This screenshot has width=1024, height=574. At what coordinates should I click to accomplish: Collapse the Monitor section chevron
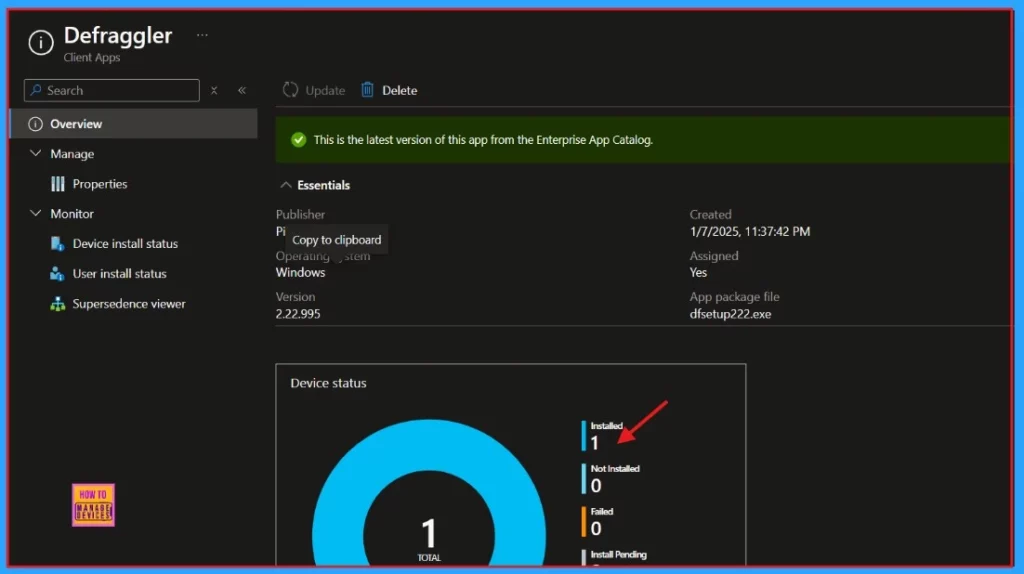click(x=35, y=214)
